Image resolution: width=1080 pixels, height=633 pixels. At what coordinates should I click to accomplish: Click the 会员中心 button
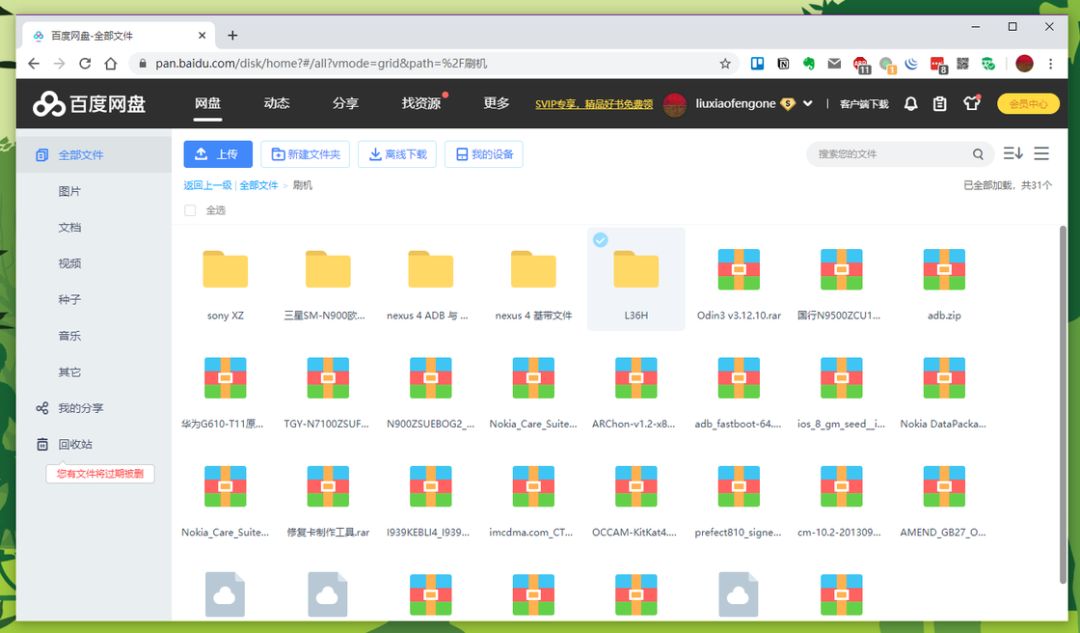pos(1028,104)
